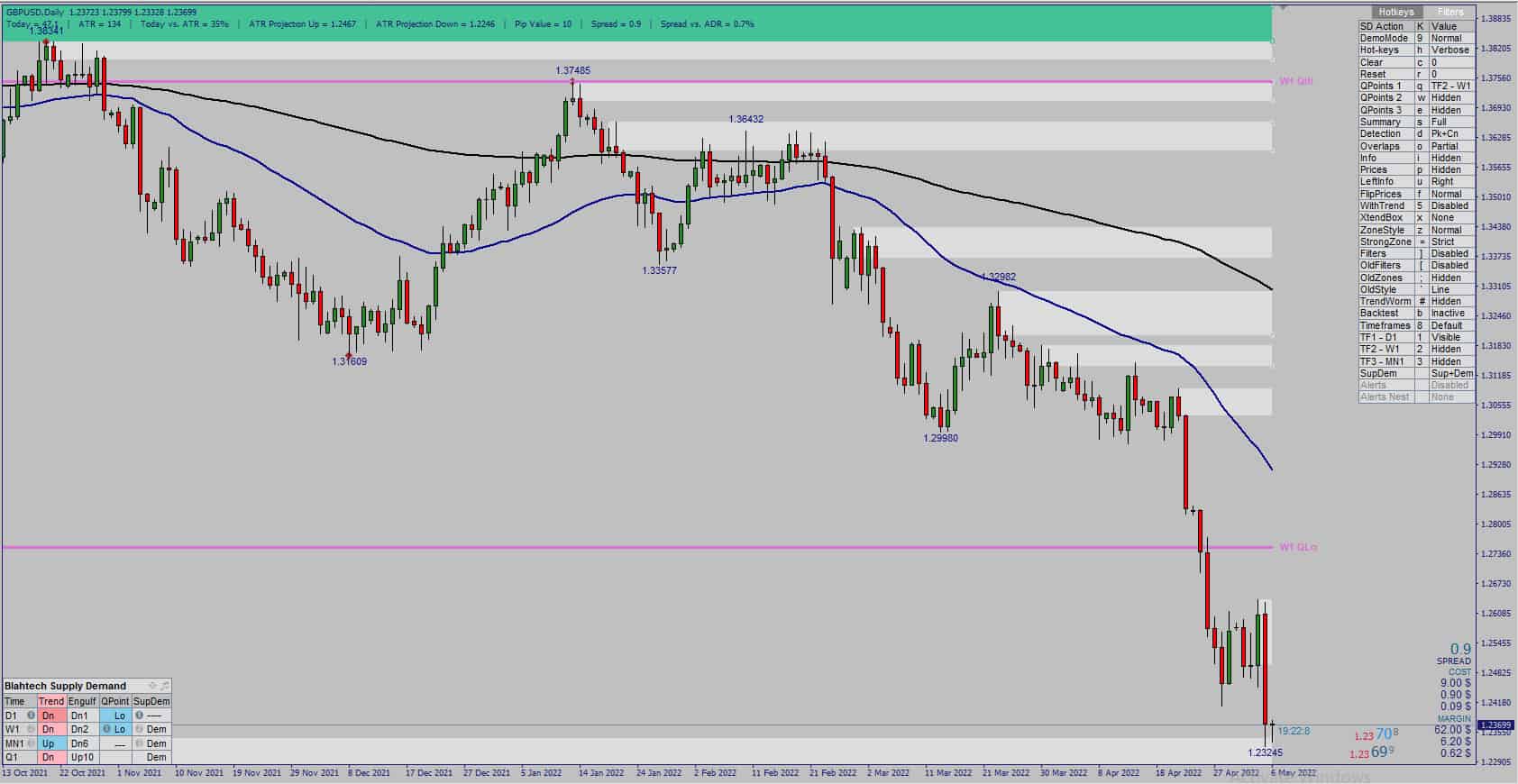Toggle TF3 - MN1 Hidden row
Screen dimensions: 1518x784
pos(1416,361)
